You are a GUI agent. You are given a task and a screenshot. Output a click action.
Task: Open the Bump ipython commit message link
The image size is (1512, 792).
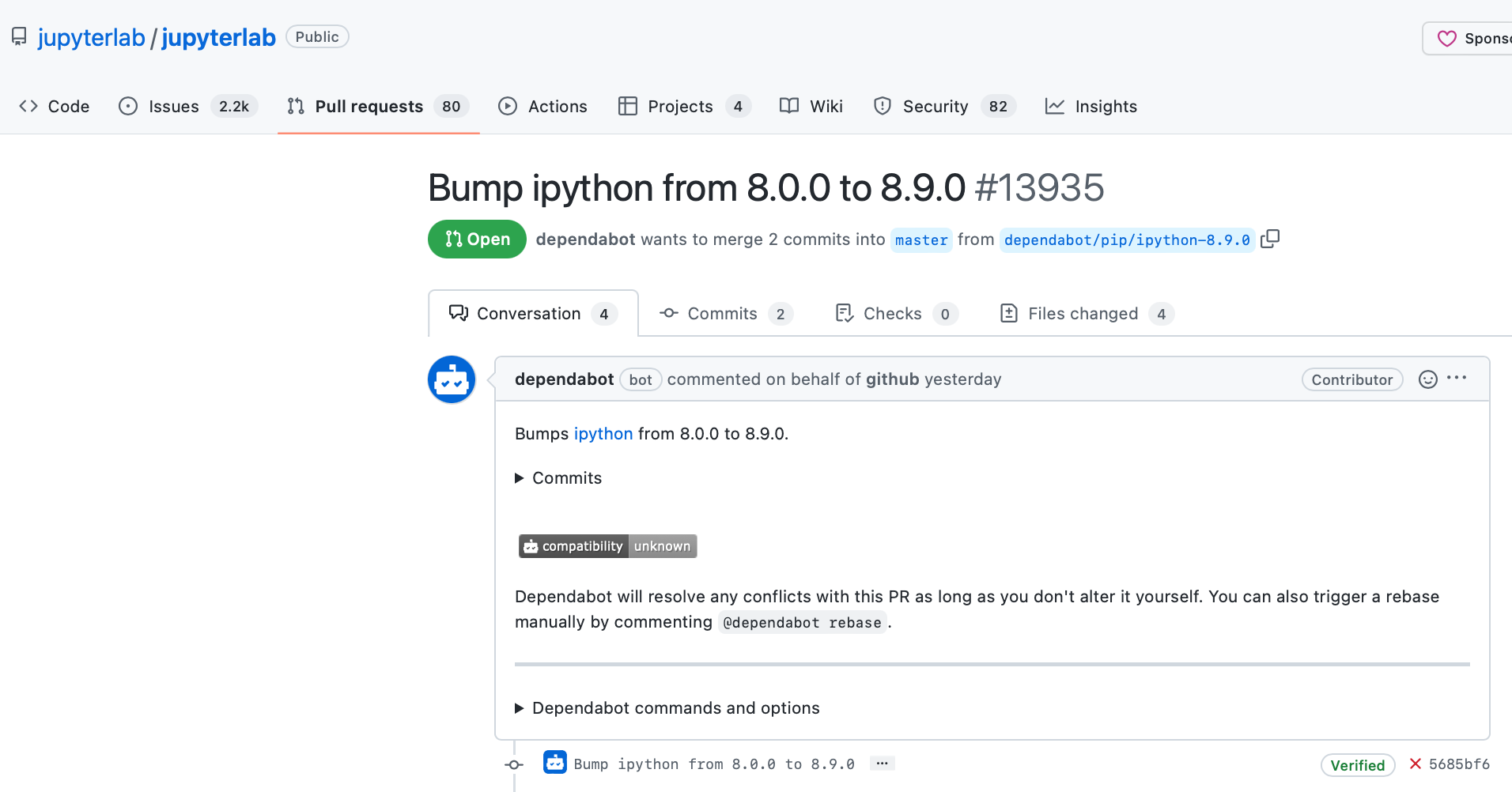coord(714,764)
